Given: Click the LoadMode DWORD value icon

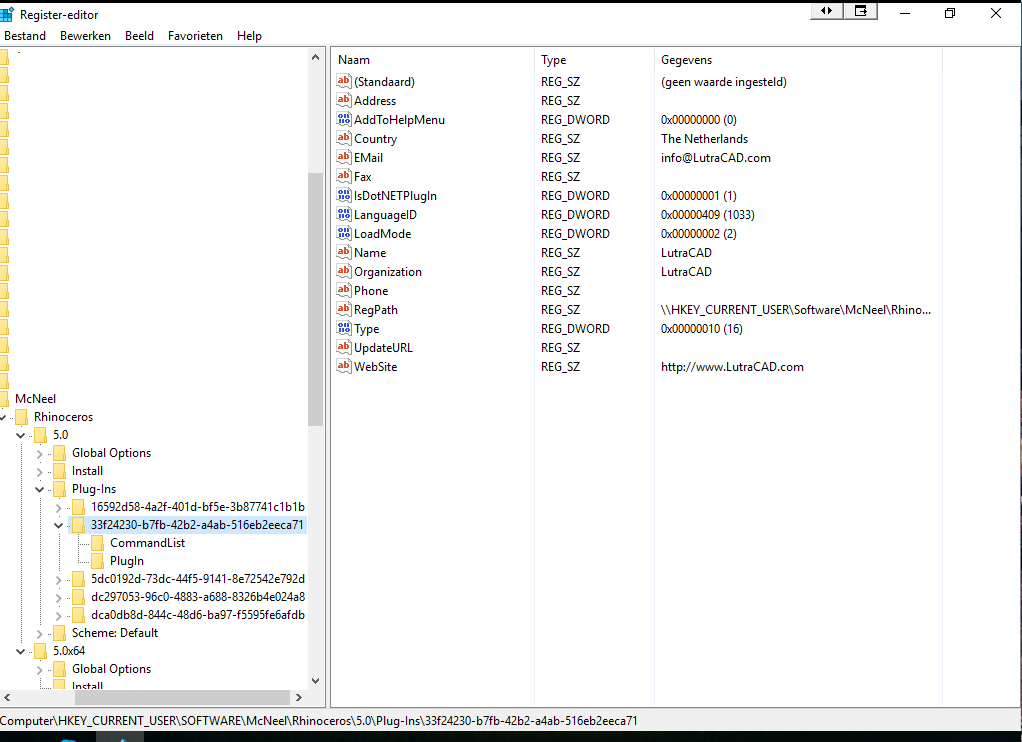Looking at the screenshot, I should (343, 232).
